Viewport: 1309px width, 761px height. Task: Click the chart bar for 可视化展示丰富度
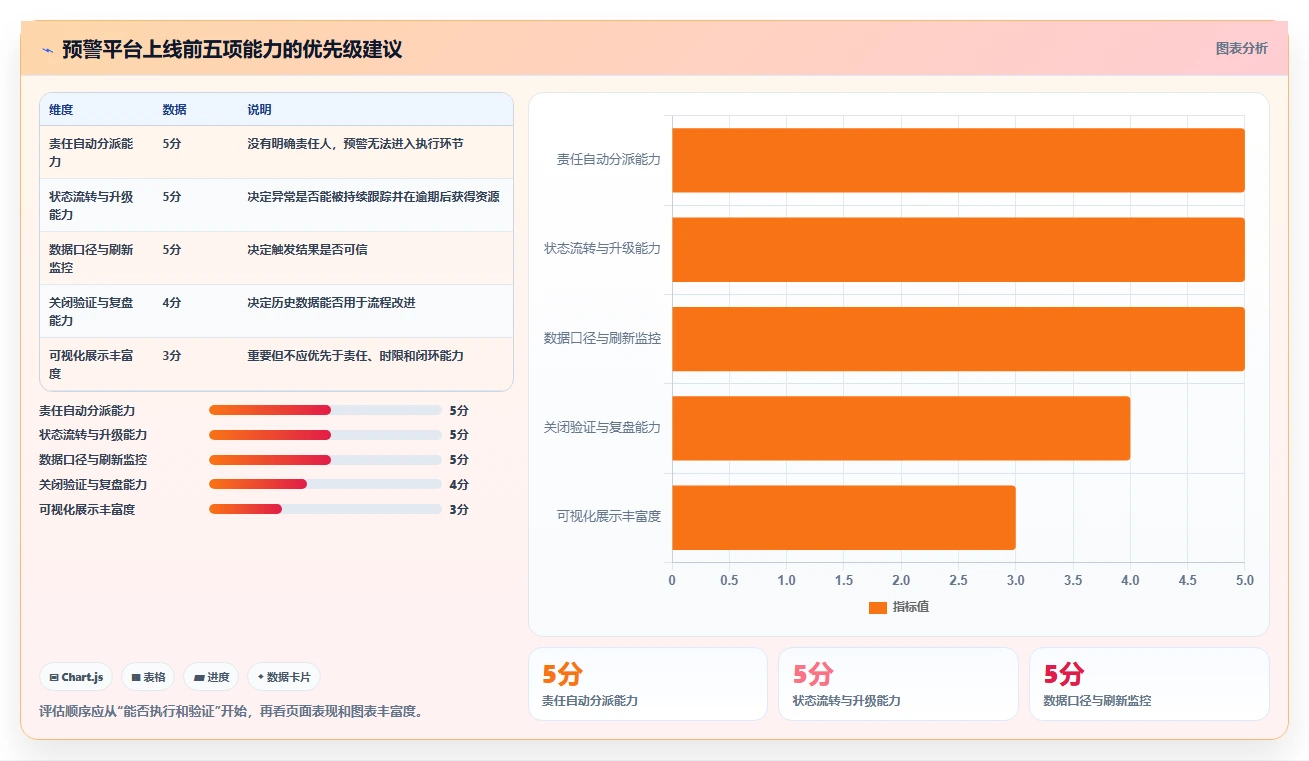[x=844, y=518]
